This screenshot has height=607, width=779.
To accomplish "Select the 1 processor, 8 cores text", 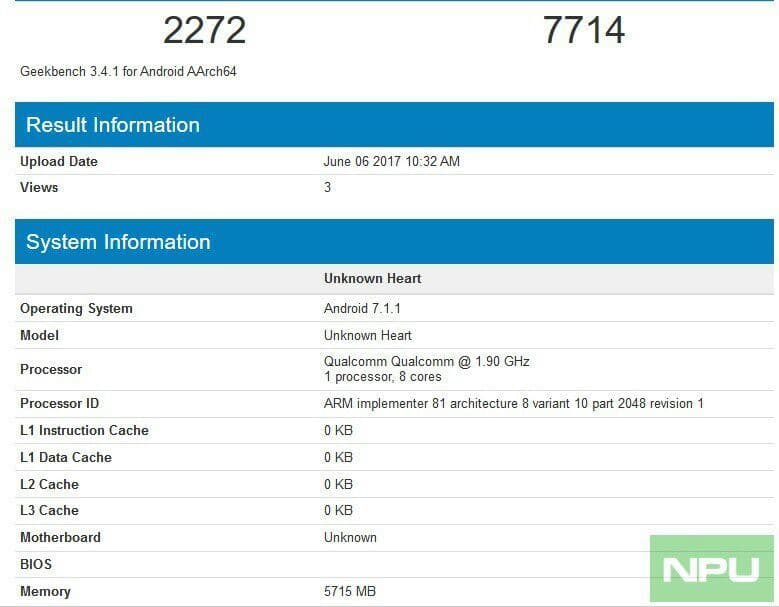I will tap(383, 377).
